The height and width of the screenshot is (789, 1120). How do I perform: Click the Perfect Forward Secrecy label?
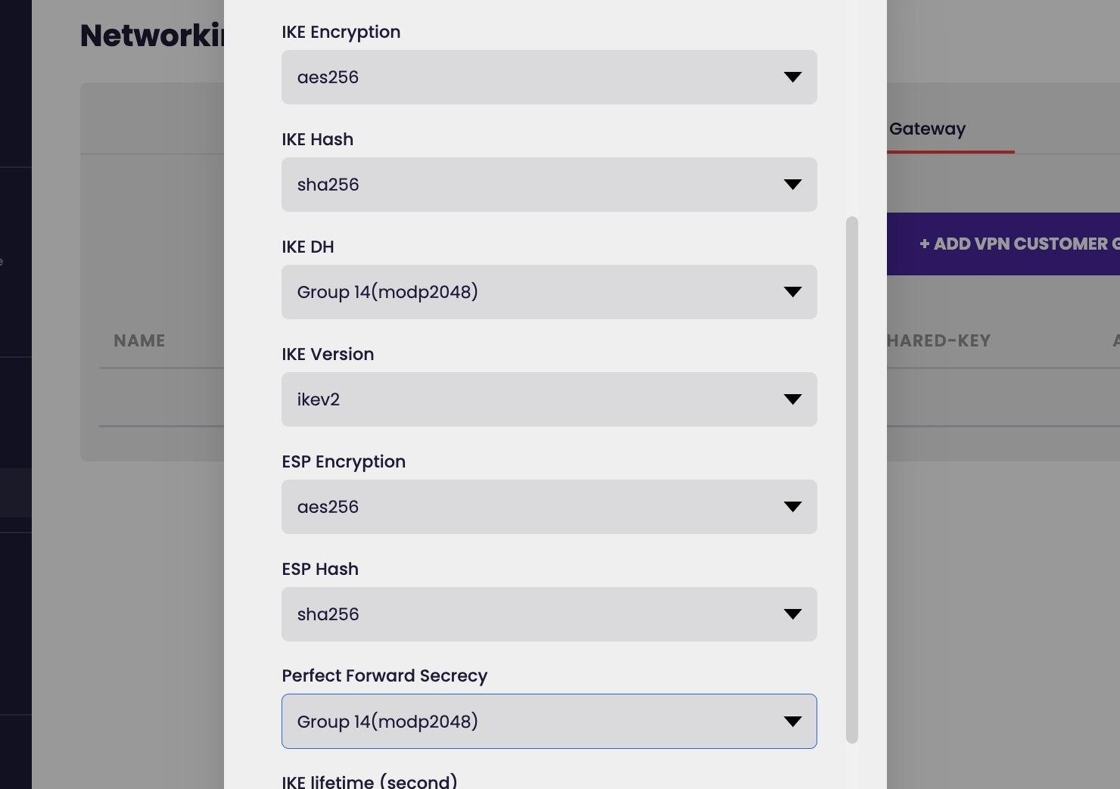point(384,676)
